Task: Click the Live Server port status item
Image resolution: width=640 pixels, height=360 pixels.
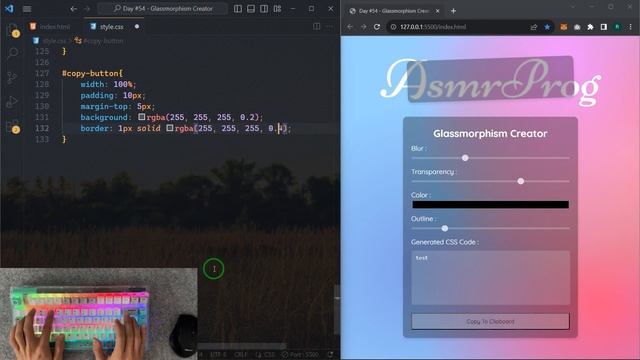Action: click(x=301, y=354)
